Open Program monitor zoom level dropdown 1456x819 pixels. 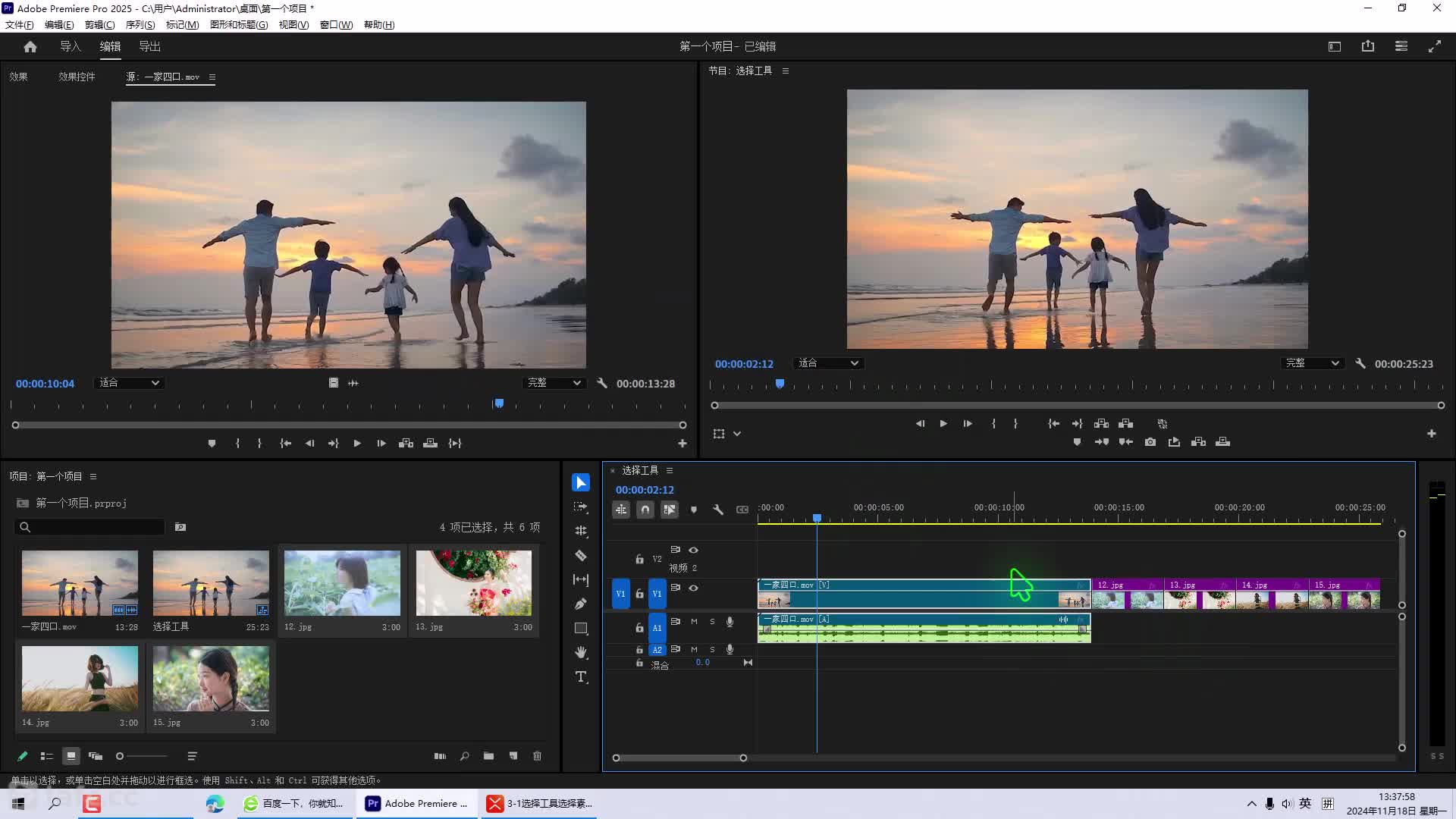click(828, 363)
